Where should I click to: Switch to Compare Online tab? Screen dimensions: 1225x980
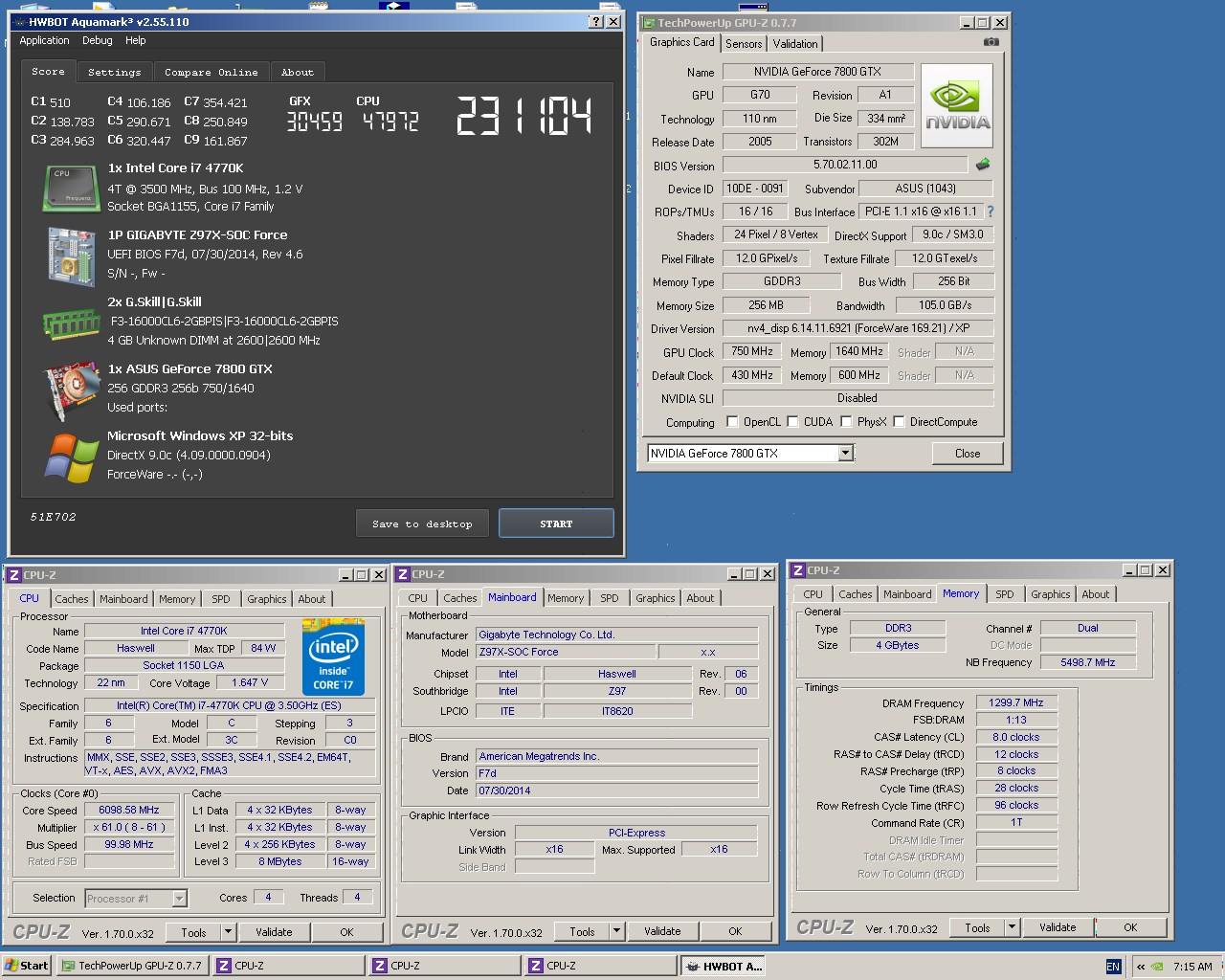[x=211, y=72]
